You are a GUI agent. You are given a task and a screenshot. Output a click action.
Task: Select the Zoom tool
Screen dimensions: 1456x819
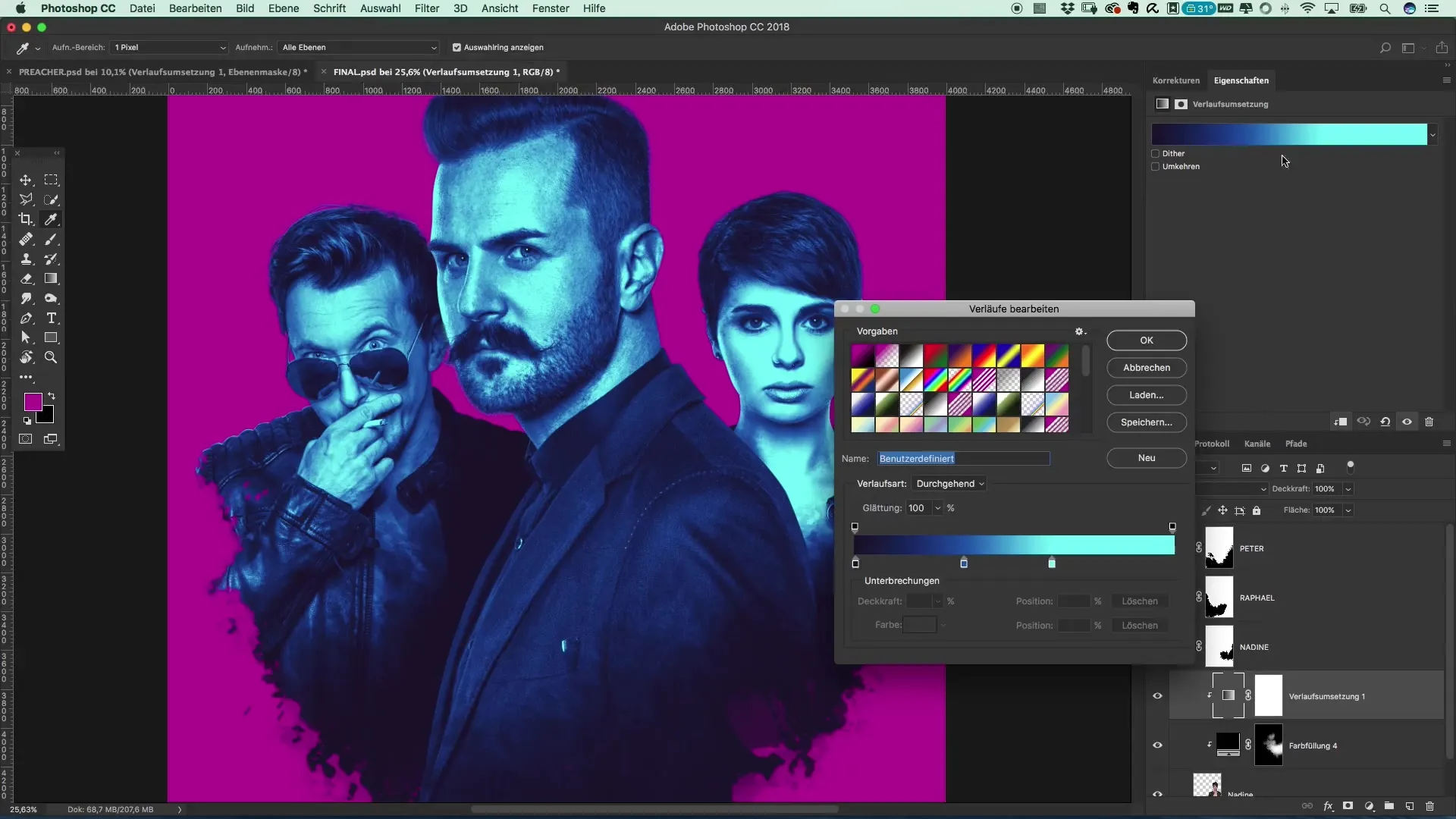[x=51, y=357]
